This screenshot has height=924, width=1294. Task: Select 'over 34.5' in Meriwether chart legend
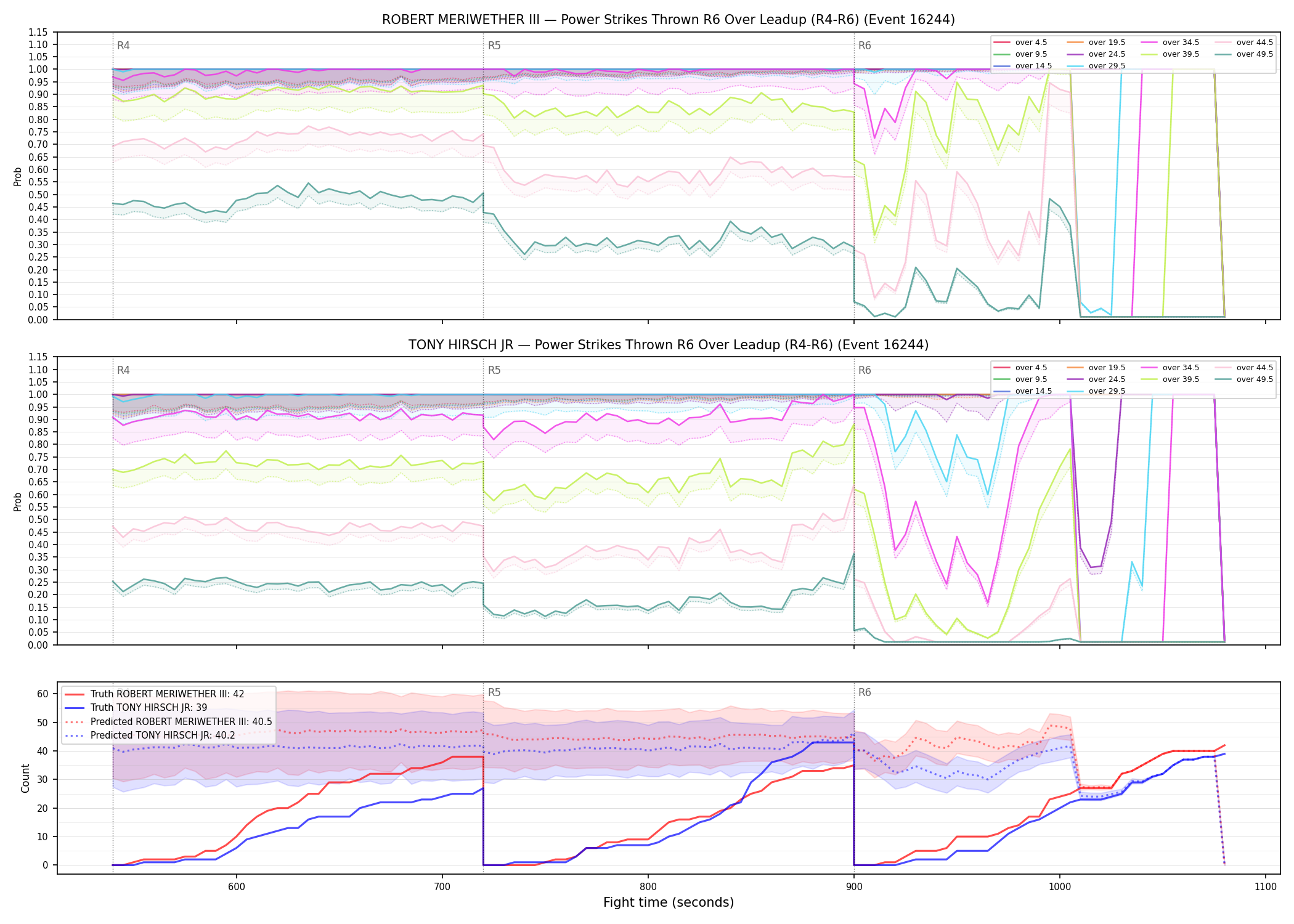1170,43
